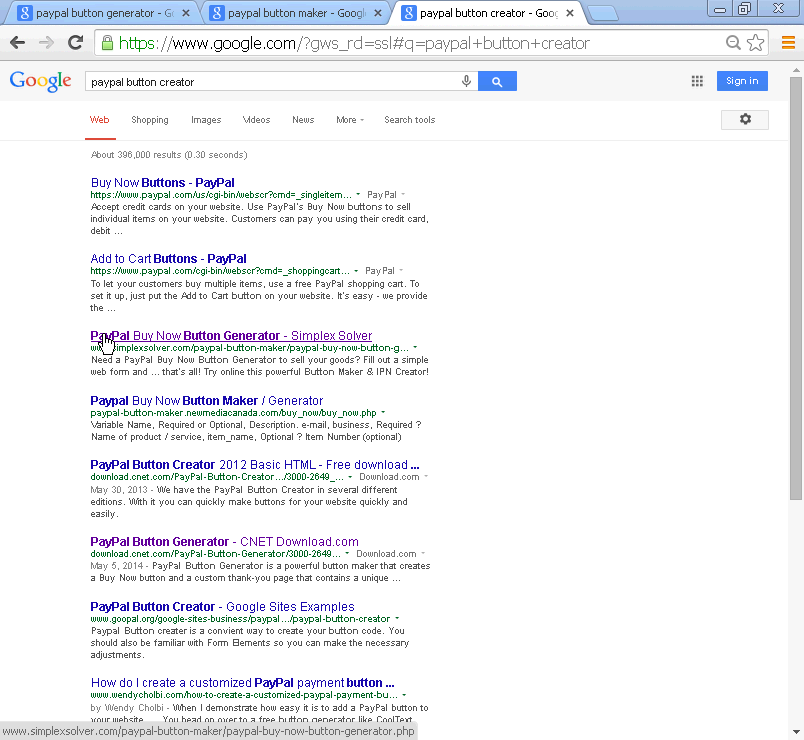804x740 pixels.
Task: Click the vertical scrollbar thumb
Action: [x=795, y=288]
